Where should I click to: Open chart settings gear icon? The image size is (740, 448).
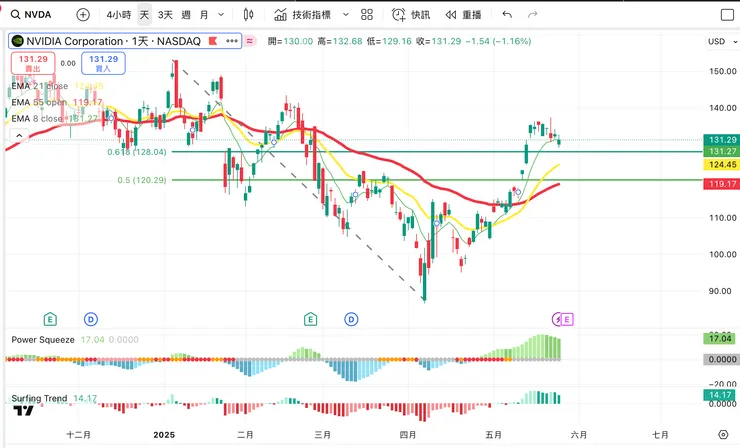point(723,434)
